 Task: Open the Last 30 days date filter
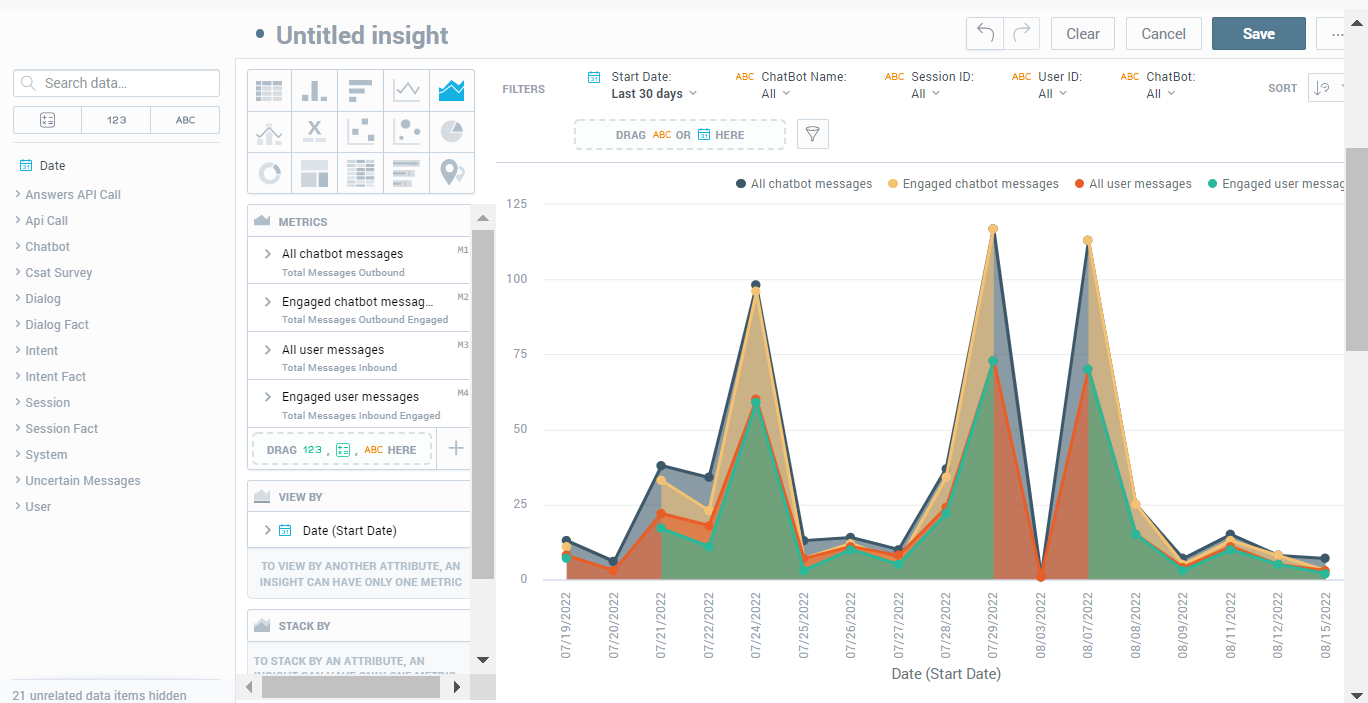(x=648, y=92)
